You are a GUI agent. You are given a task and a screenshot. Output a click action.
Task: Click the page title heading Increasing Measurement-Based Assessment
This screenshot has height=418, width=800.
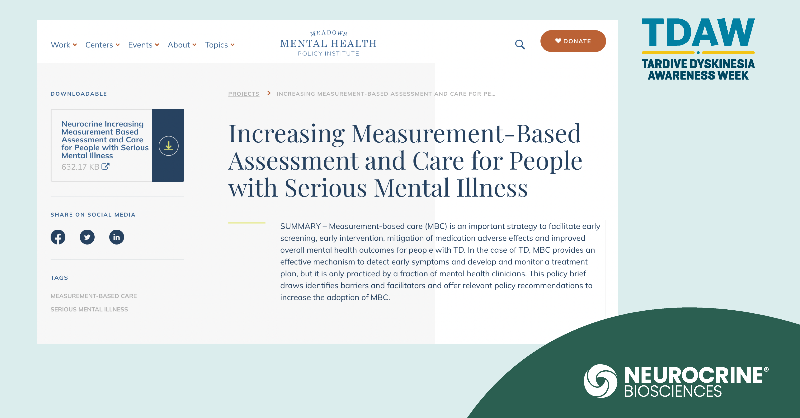point(405,160)
